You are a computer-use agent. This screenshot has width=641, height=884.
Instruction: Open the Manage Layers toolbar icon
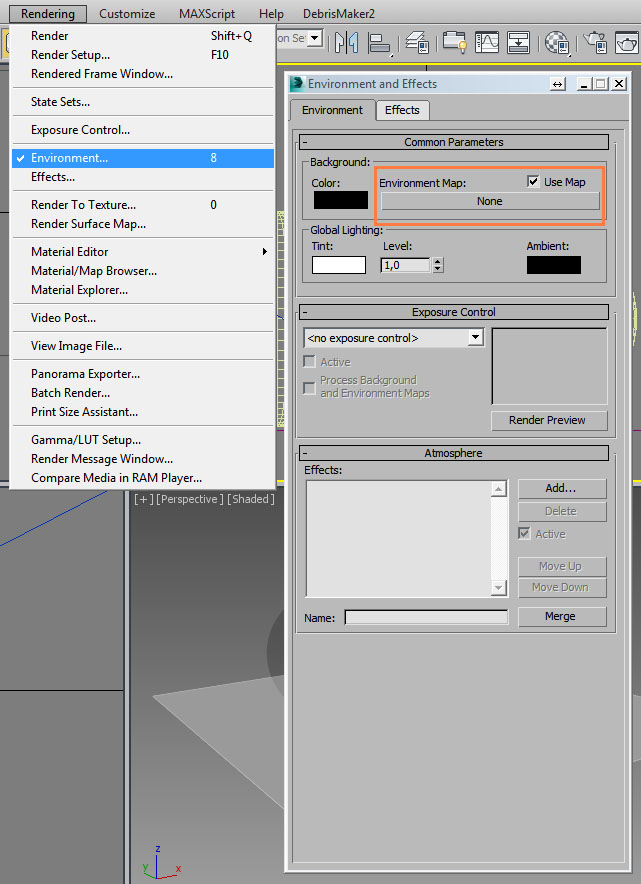point(417,43)
